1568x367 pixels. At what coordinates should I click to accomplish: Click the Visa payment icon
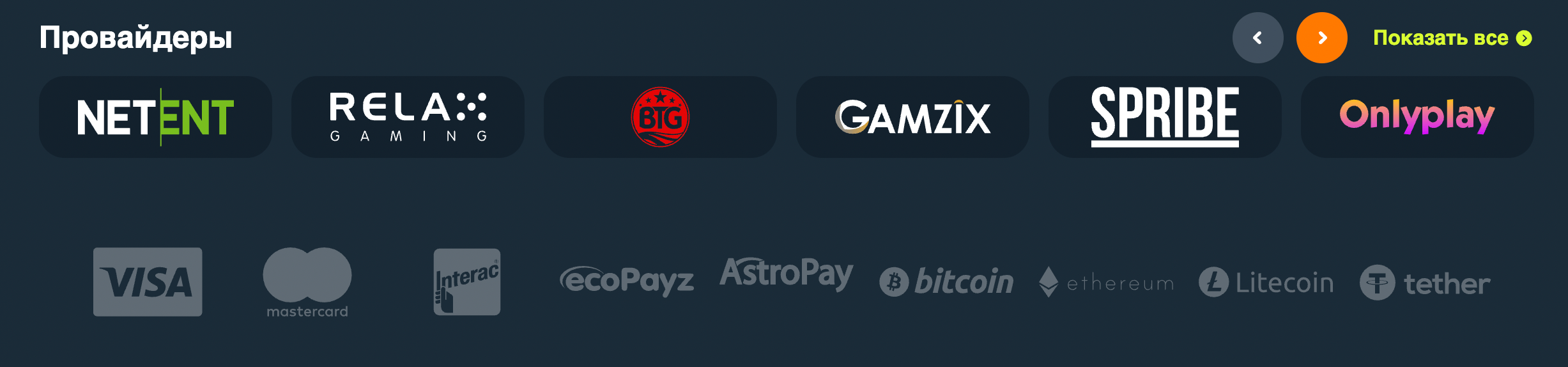[148, 282]
